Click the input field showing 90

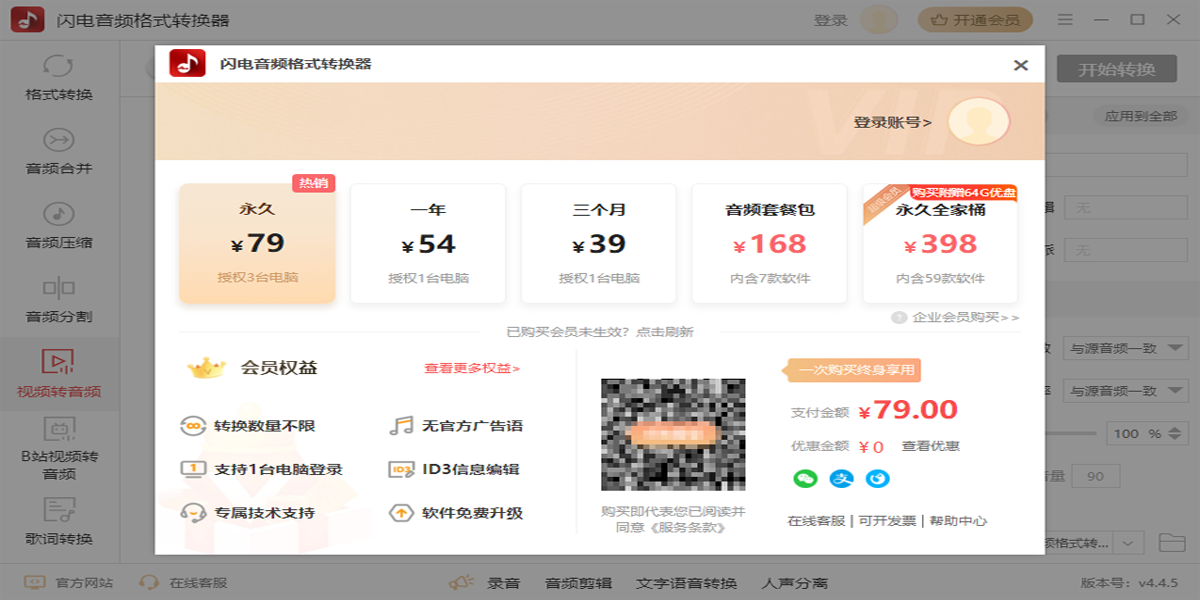pyautogui.click(x=1096, y=476)
